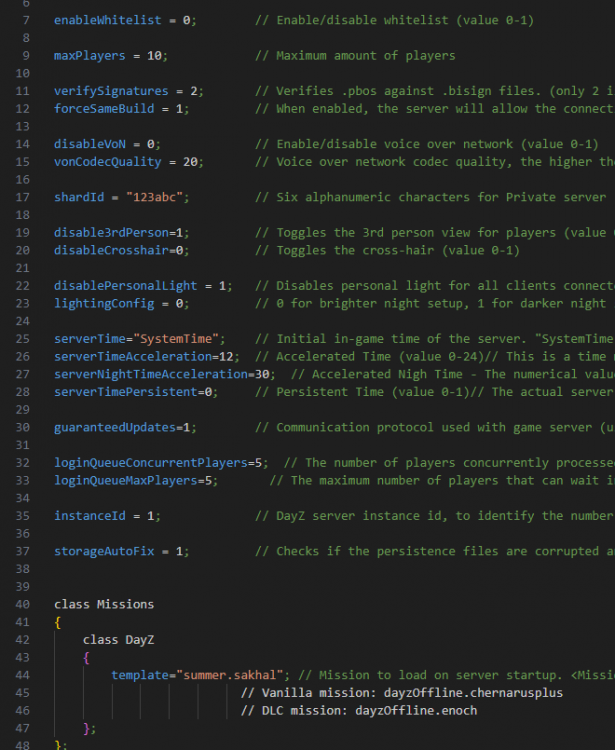Click the purple opening brace on line 43
This screenshot has width=615, height=750.
tap(86, 658)
